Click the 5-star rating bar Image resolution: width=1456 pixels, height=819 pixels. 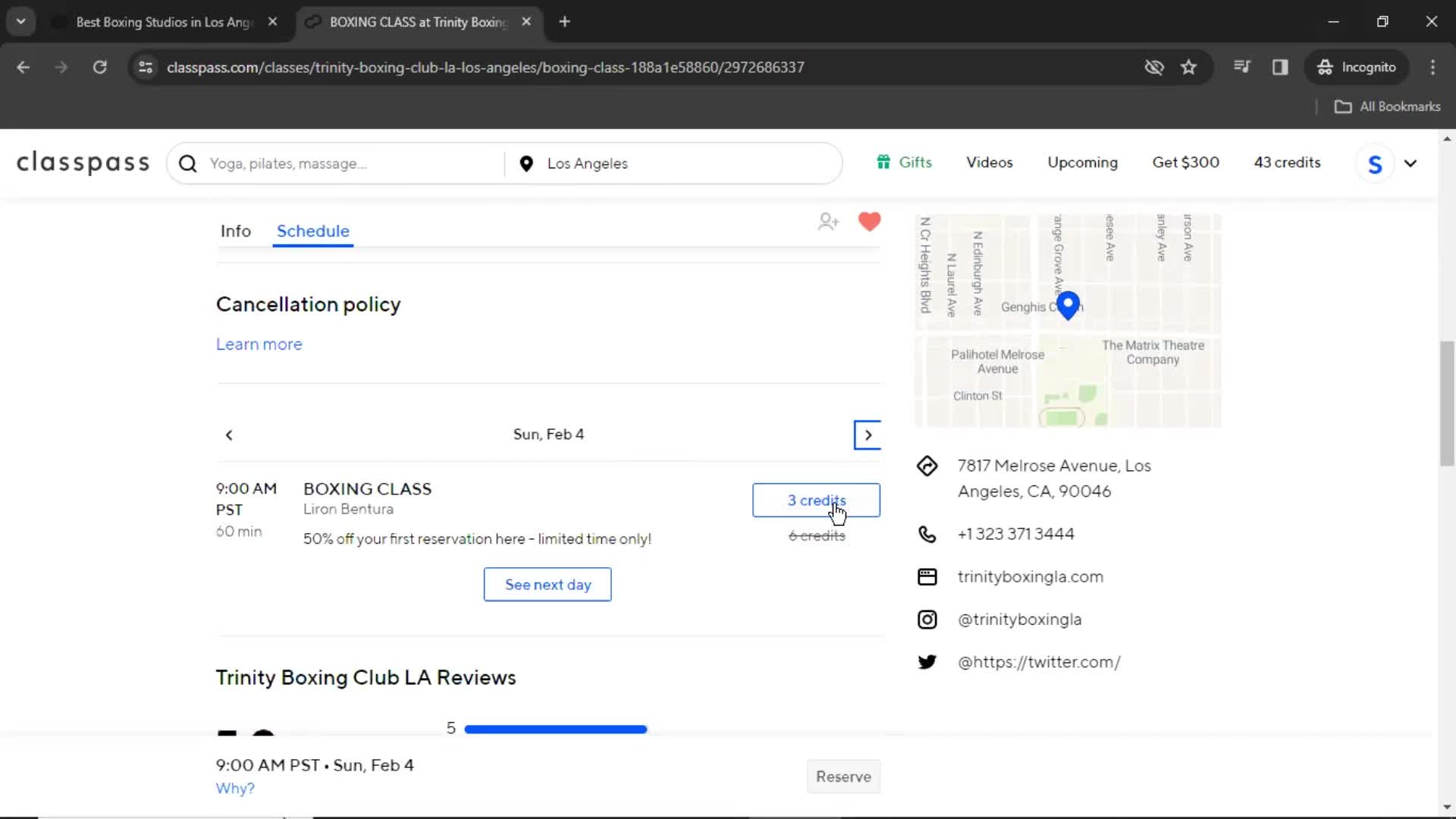click(555, 730)
